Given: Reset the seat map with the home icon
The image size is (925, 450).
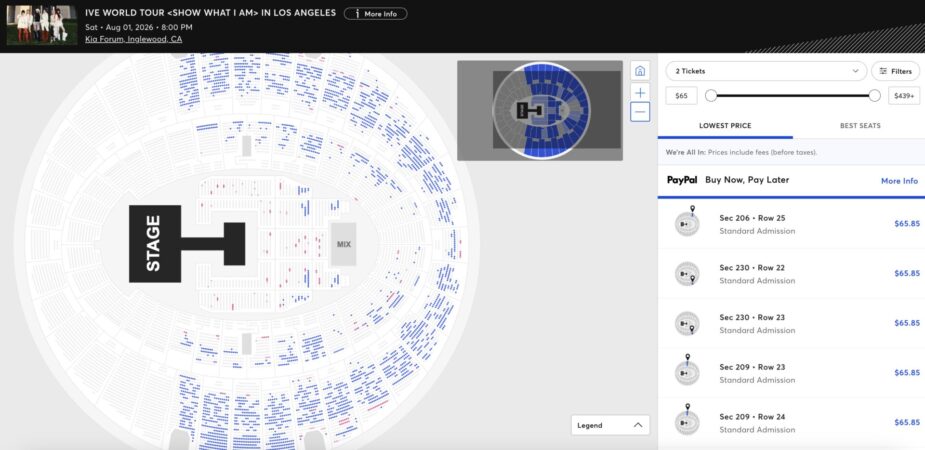Looking at the screenshot, I should [x=640, y=71].
